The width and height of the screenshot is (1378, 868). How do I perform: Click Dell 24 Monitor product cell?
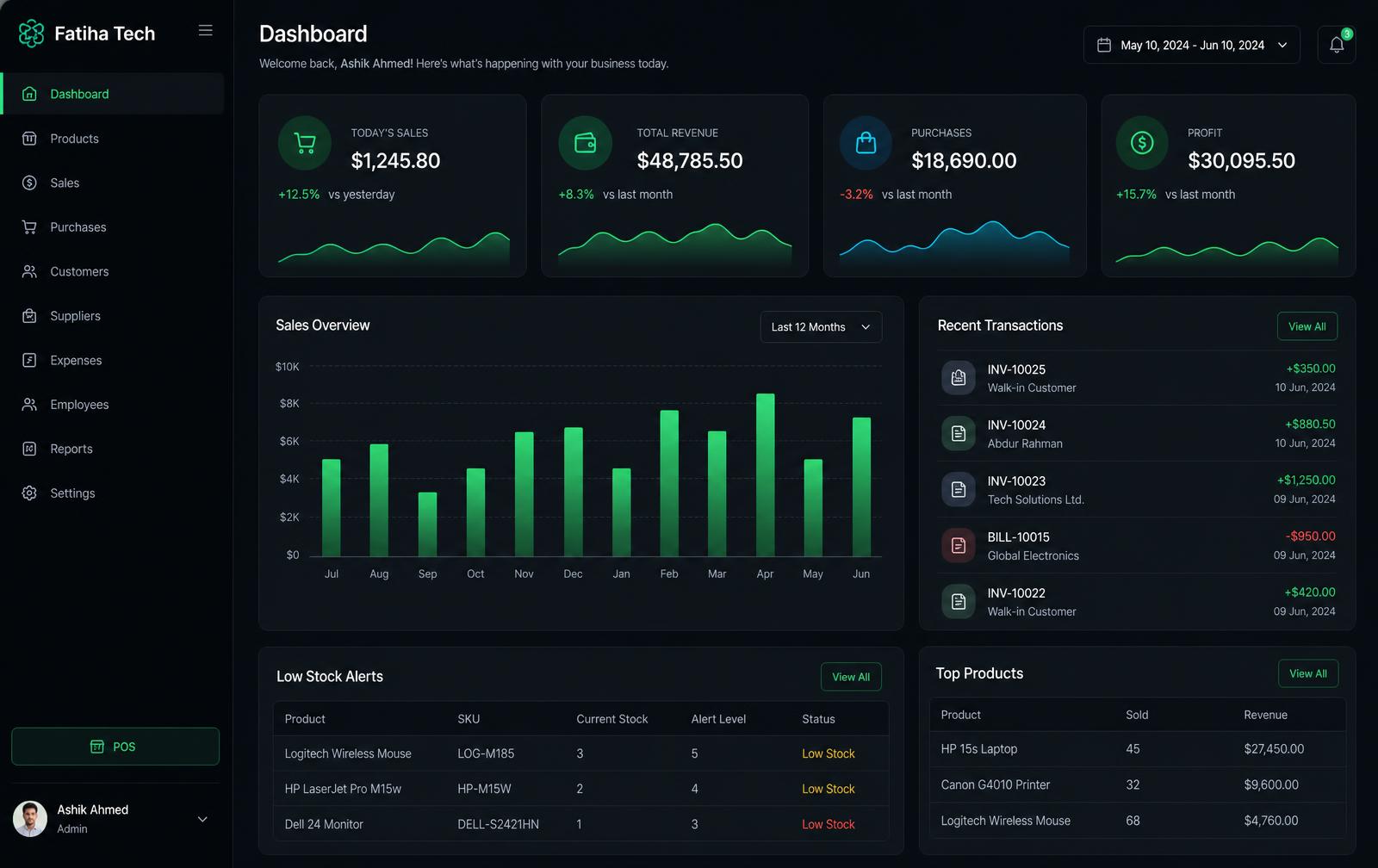(324, 824)
